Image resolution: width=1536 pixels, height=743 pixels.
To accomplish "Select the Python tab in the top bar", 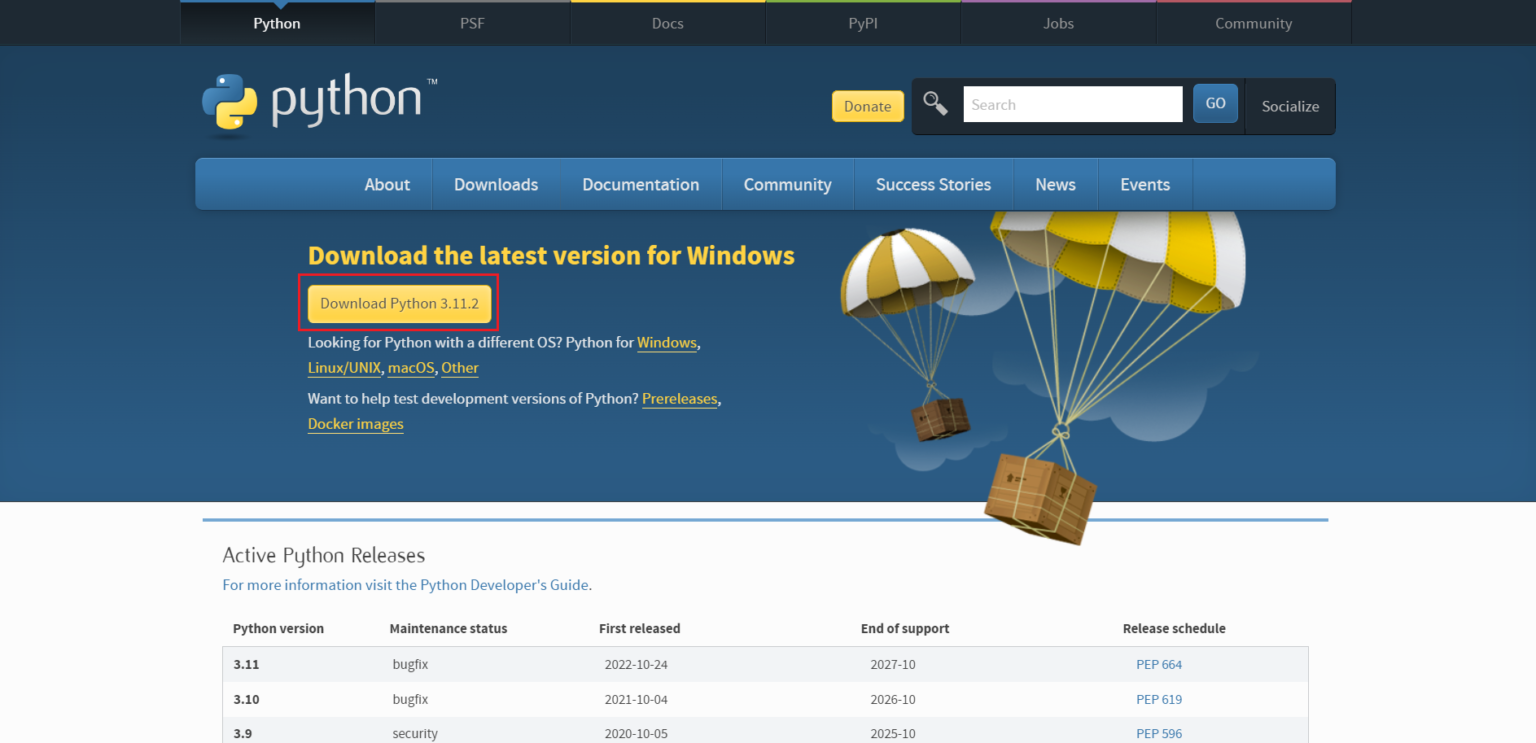I will click(276, 23).
